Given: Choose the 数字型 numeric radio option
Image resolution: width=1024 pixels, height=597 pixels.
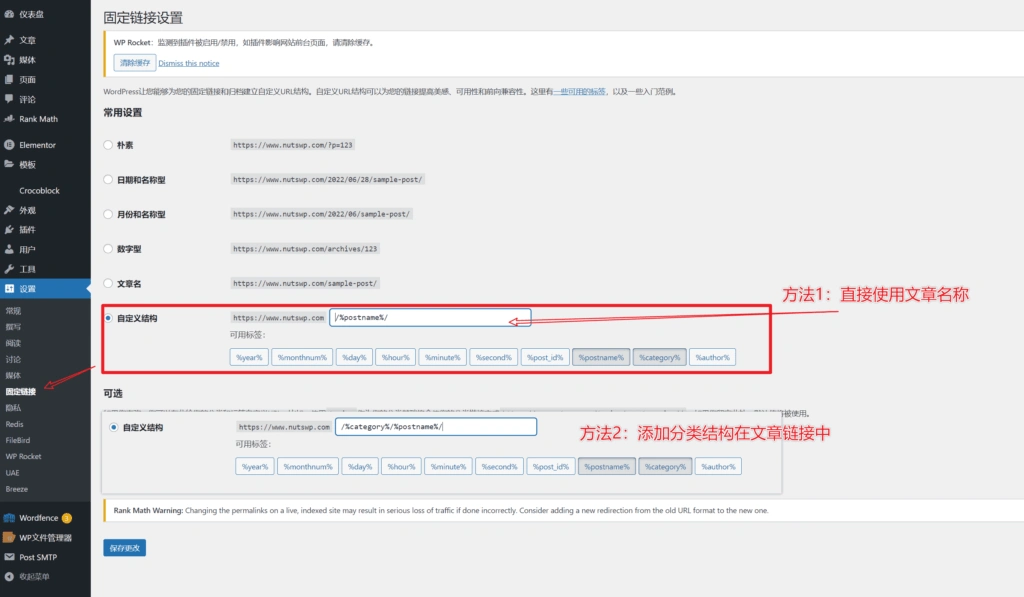Looking at the screenshot, I should 108,249.
